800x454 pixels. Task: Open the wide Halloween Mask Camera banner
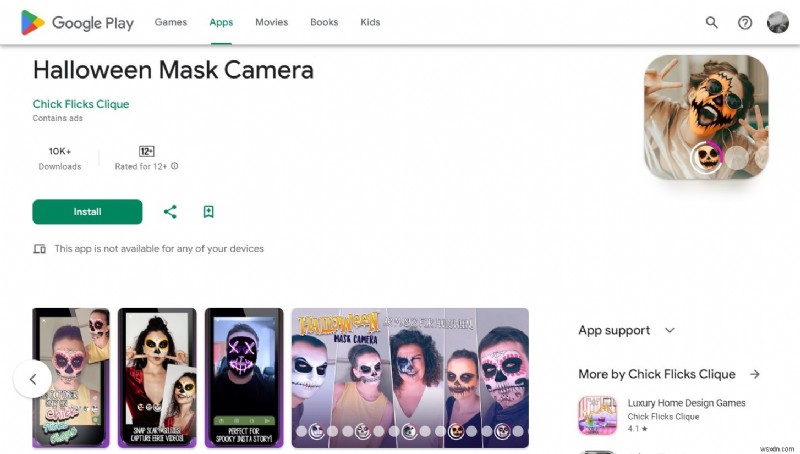pyautogui.click(x=410, y=378)
